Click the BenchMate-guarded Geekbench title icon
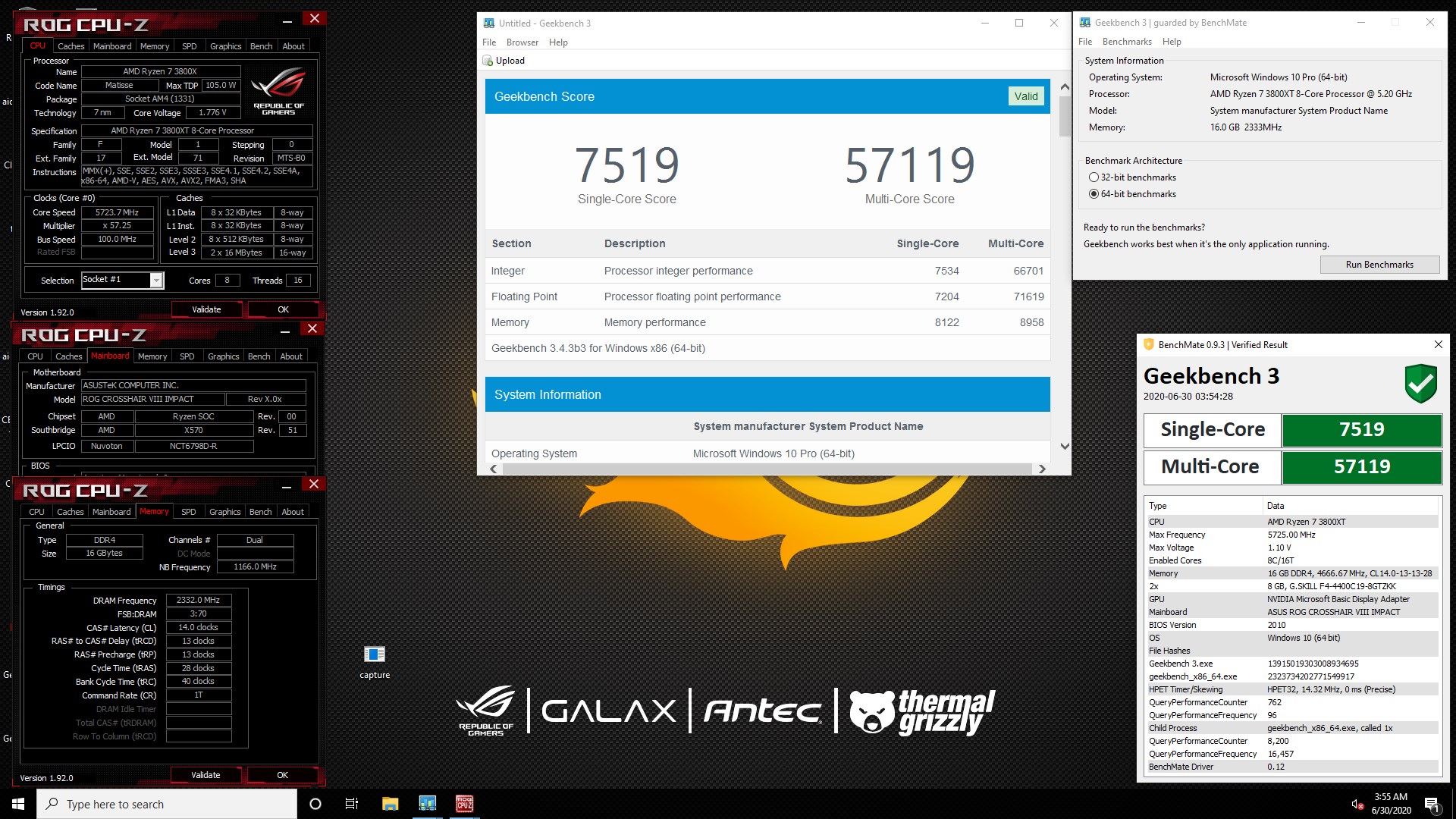 tap(1085, 23)
